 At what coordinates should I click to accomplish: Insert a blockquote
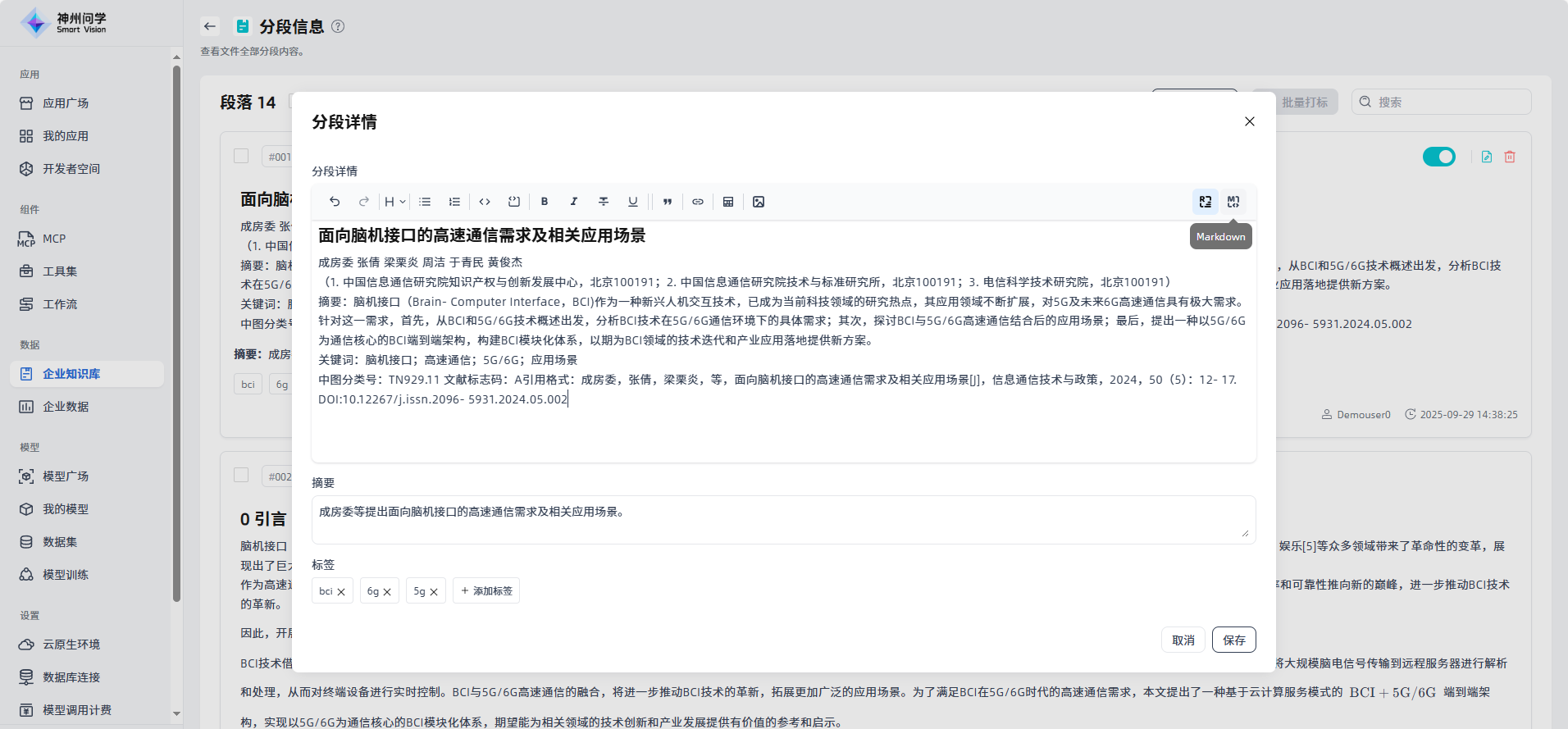click(x=668, y=202)
